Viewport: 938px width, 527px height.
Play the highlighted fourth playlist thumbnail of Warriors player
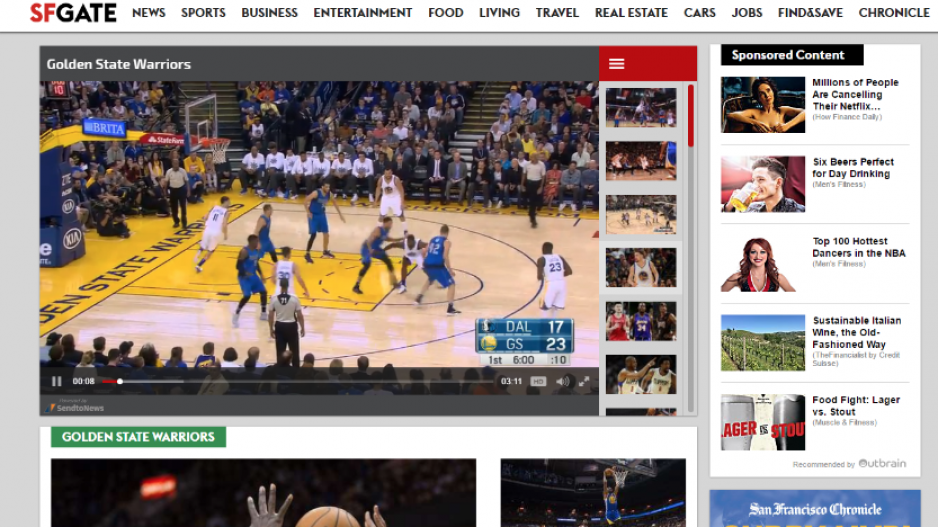point(641,267)
